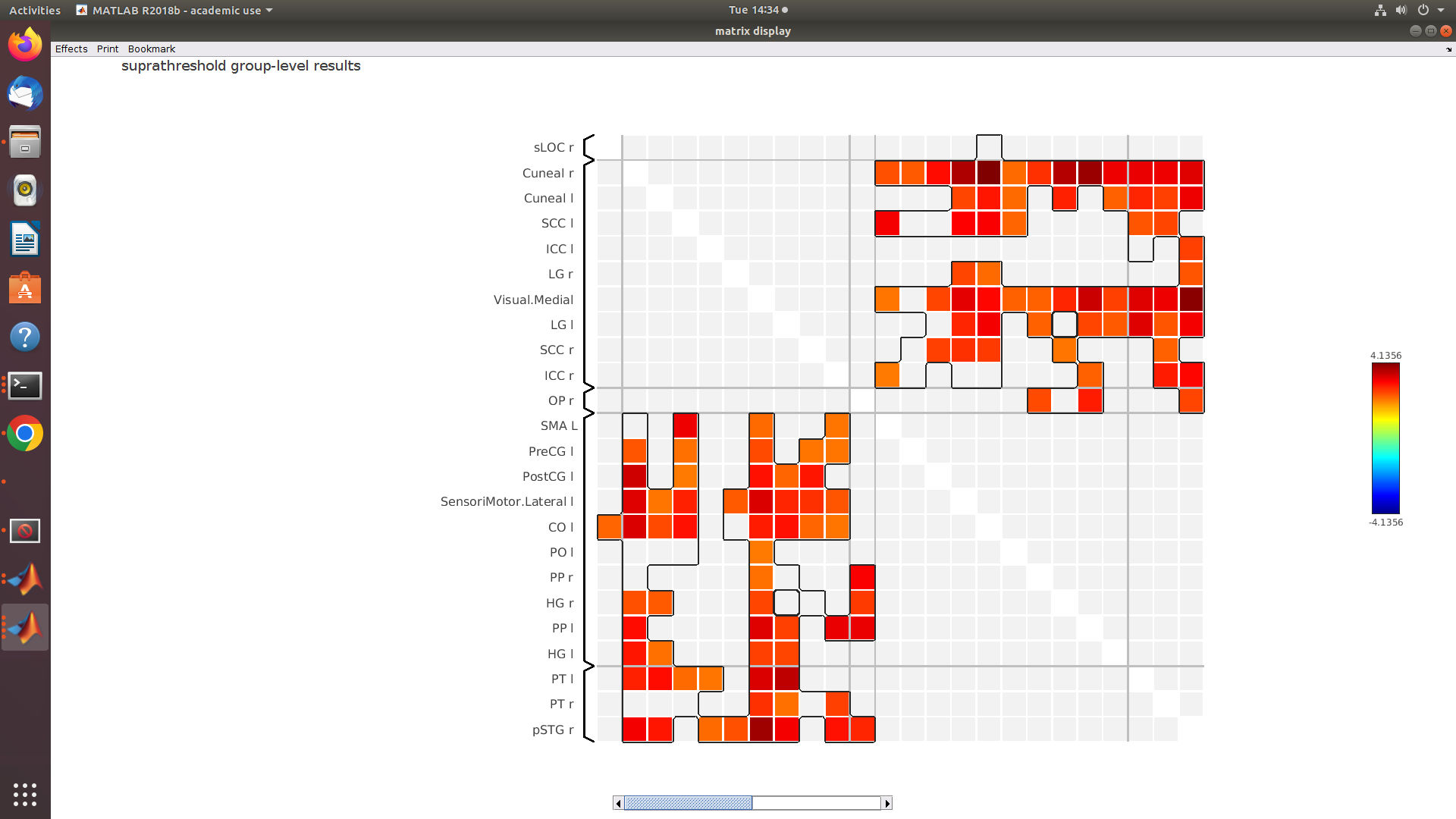Open Ubuntu Software store icon

(x=25, y=288)
